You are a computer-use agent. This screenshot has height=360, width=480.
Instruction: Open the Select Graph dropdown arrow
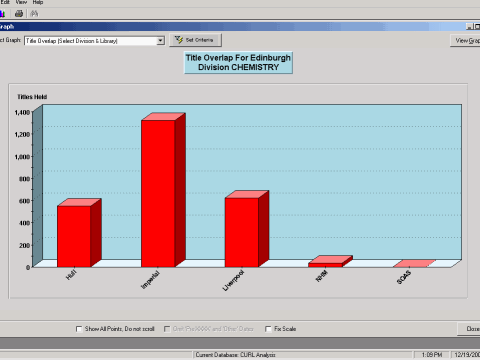pyautogui.click(x=160, y=41)
